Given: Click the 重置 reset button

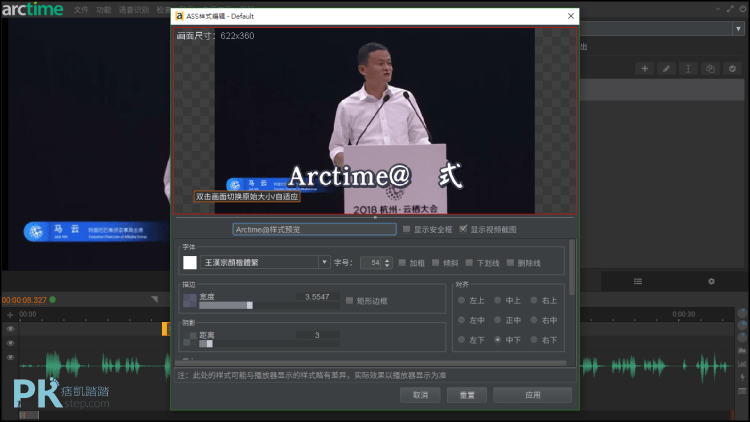Looking at the screenshot, I should coord(467,395).
